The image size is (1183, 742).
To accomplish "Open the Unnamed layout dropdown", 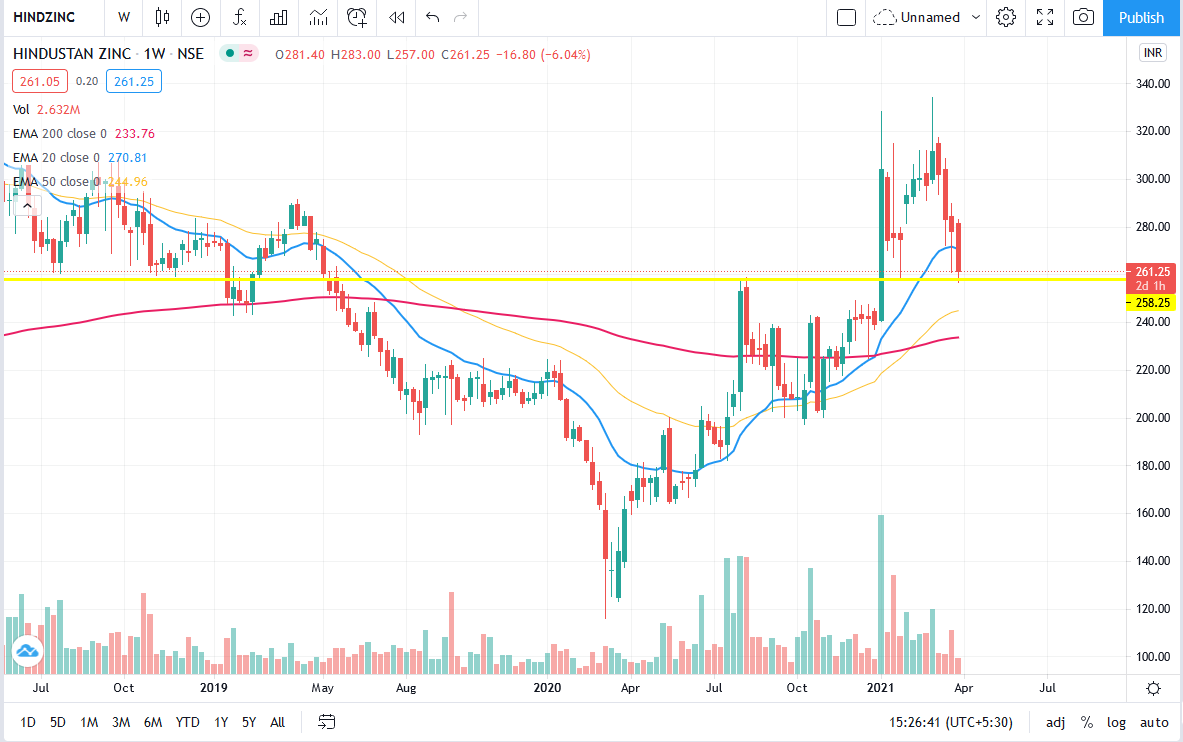I will (925, 17).
